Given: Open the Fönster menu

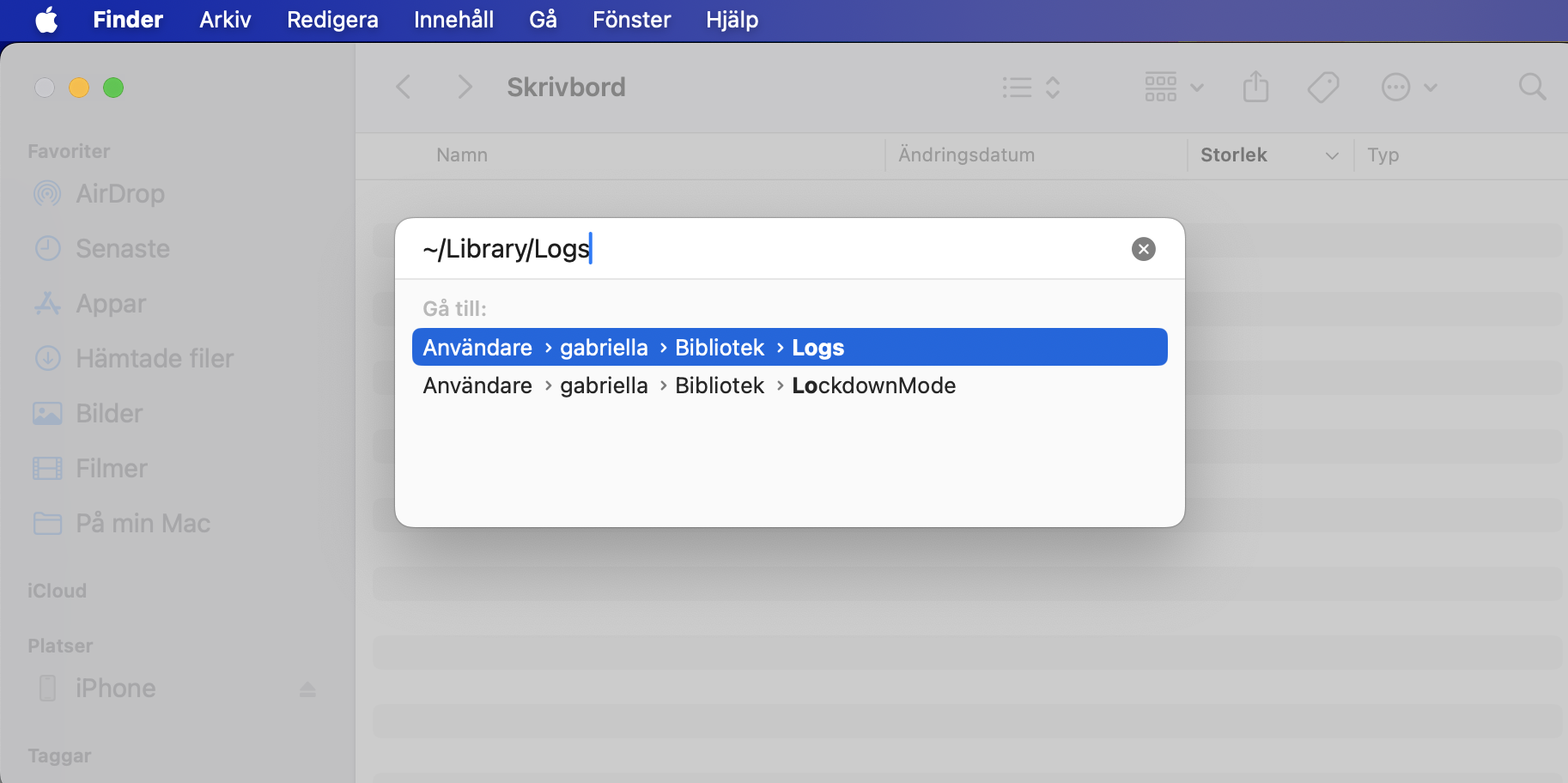Looking at the screenshot, I should click(x=631, y=20).
